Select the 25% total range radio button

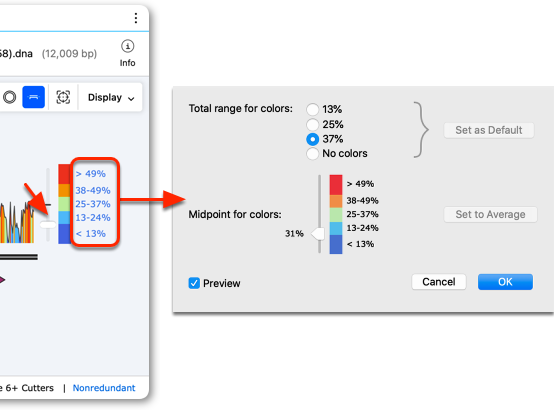pos(312,124)
